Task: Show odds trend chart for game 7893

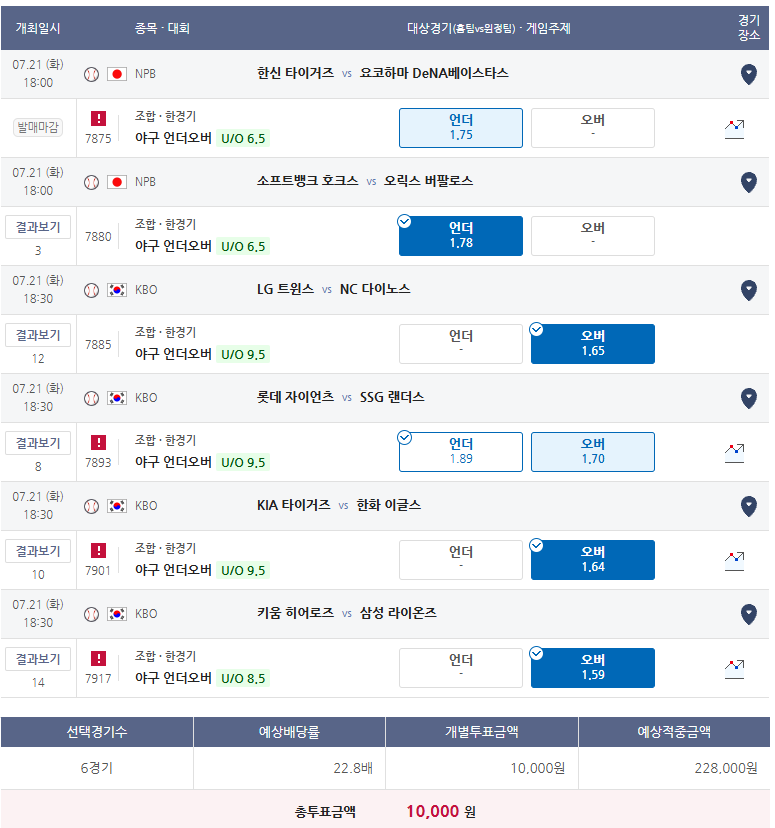Action: coord(734,453)
